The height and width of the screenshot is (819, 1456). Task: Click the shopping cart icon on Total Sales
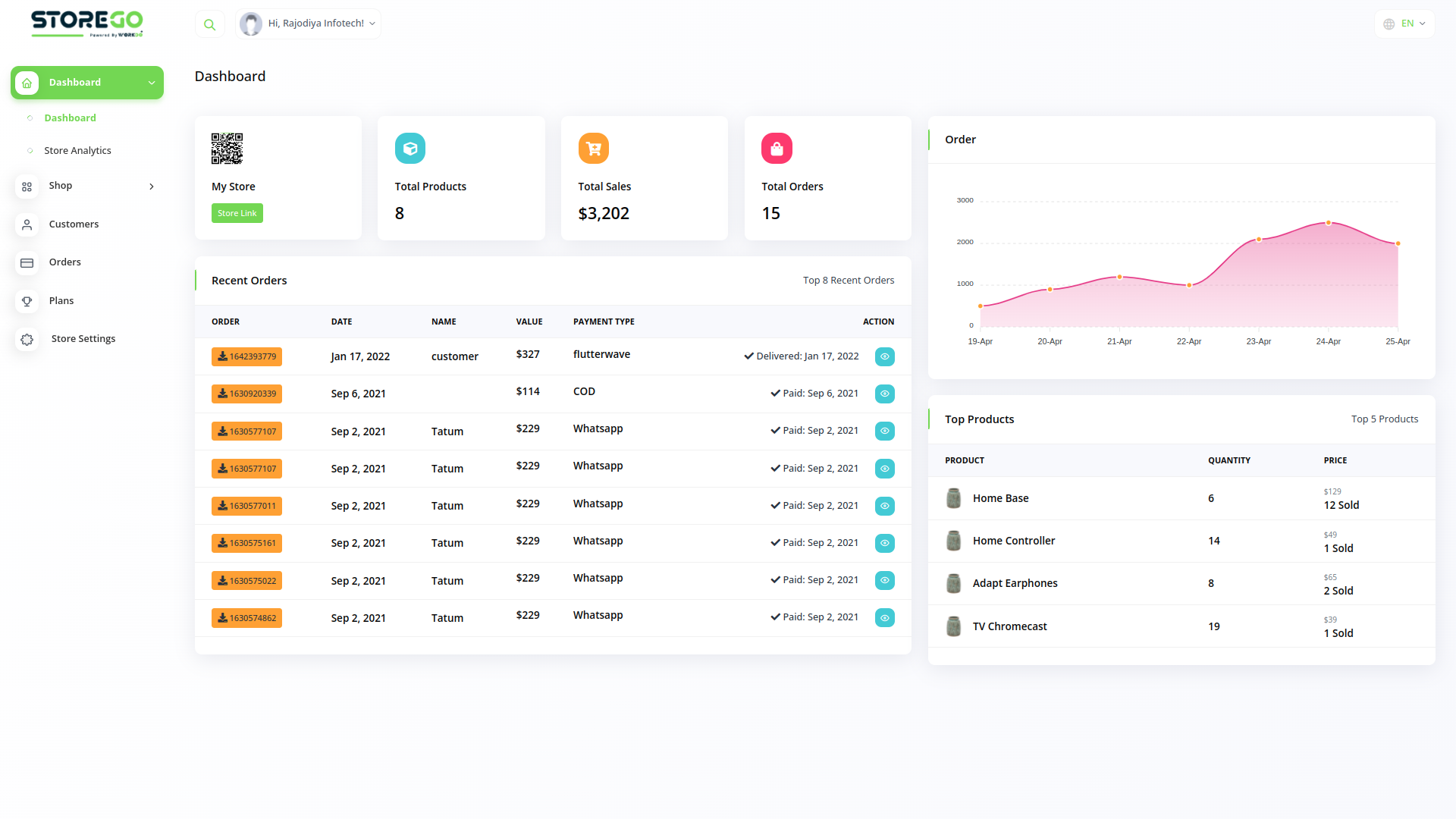[593, 148]
